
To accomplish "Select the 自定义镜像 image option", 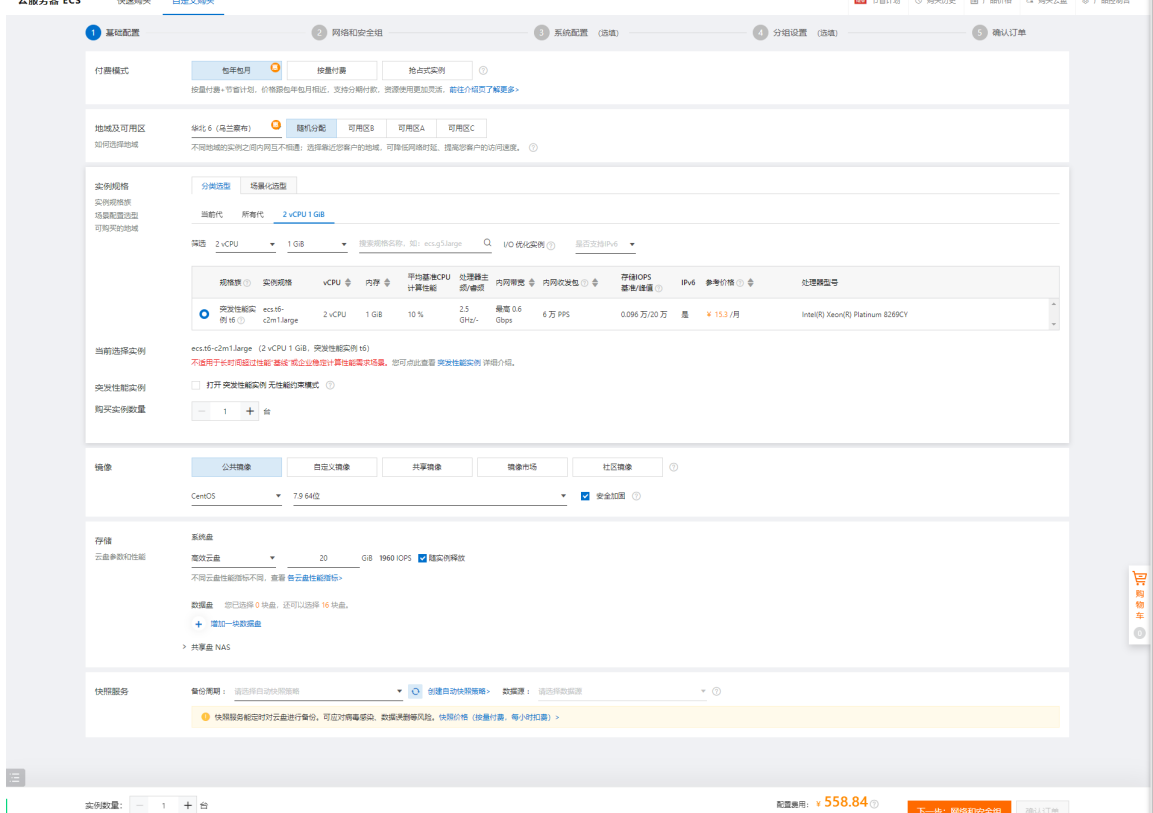I will (x=332, y=467).
